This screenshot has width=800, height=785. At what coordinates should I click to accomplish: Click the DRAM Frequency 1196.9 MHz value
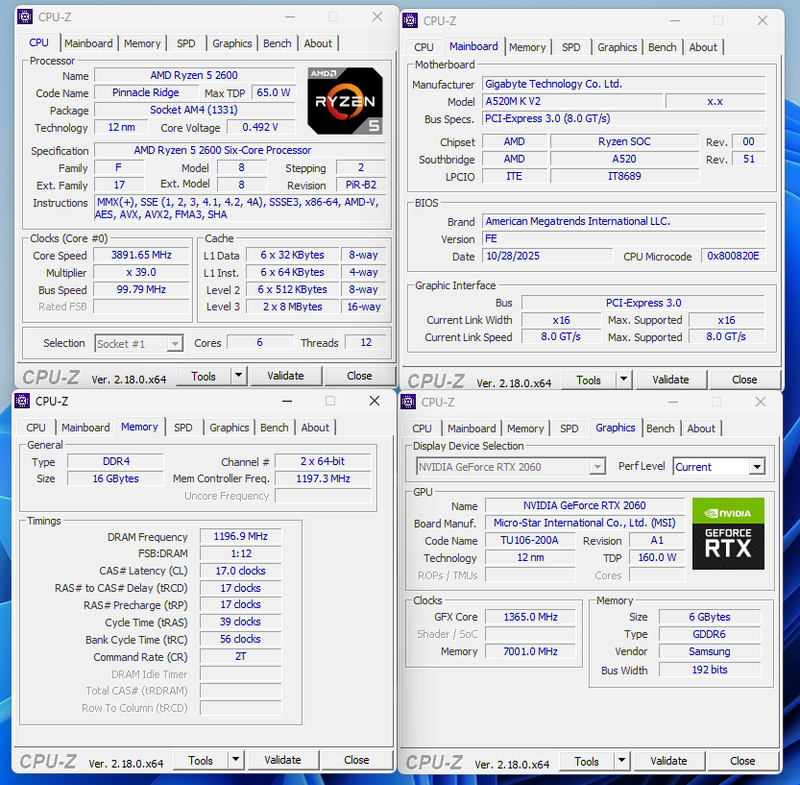[x=240, y=536]
